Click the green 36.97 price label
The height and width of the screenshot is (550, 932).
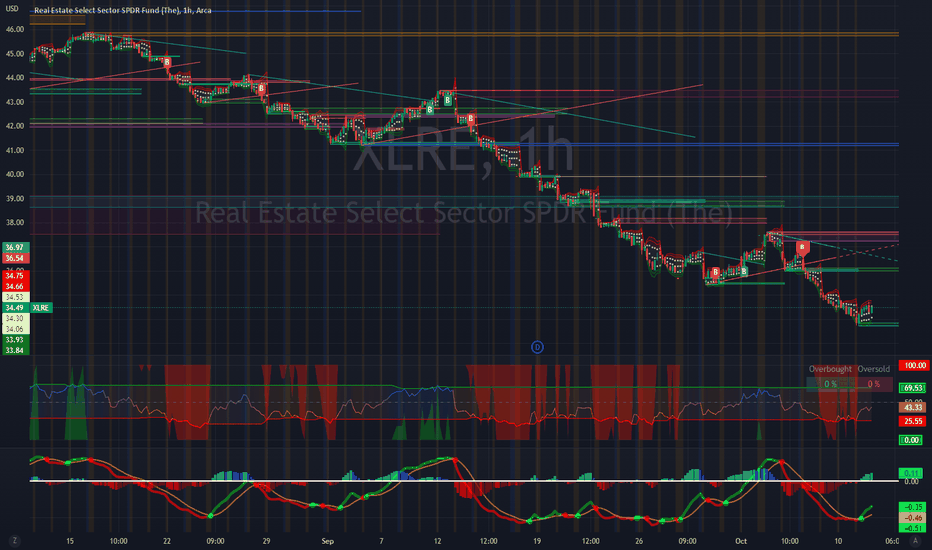pyautogui.click(x=15, y=247)
